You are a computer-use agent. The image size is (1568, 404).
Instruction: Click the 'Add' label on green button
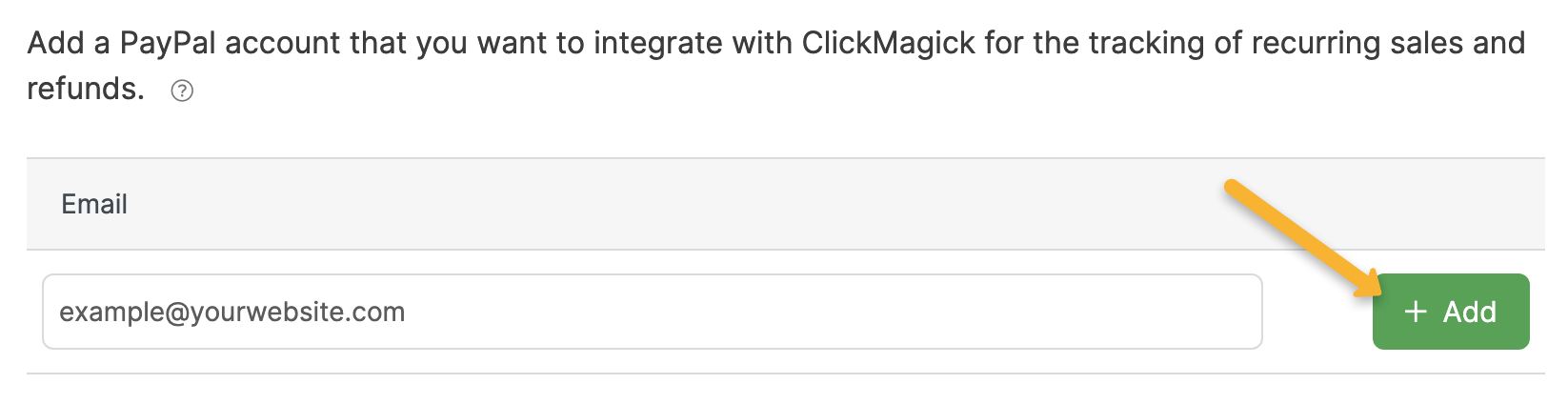[1469, 312]
